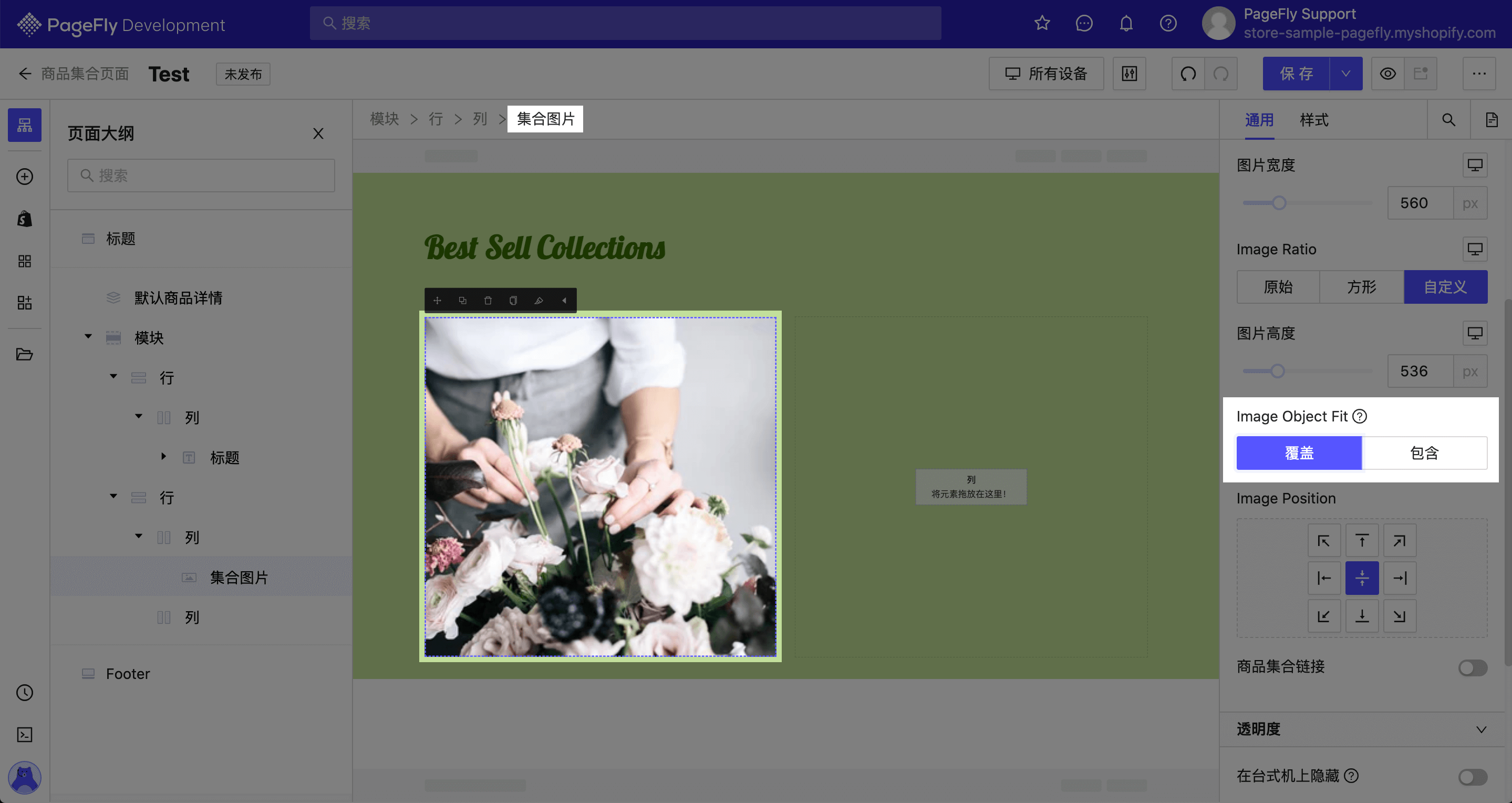
Task: Click the undo arrow in the toolbar
Action: click(x=1188, y=74)
